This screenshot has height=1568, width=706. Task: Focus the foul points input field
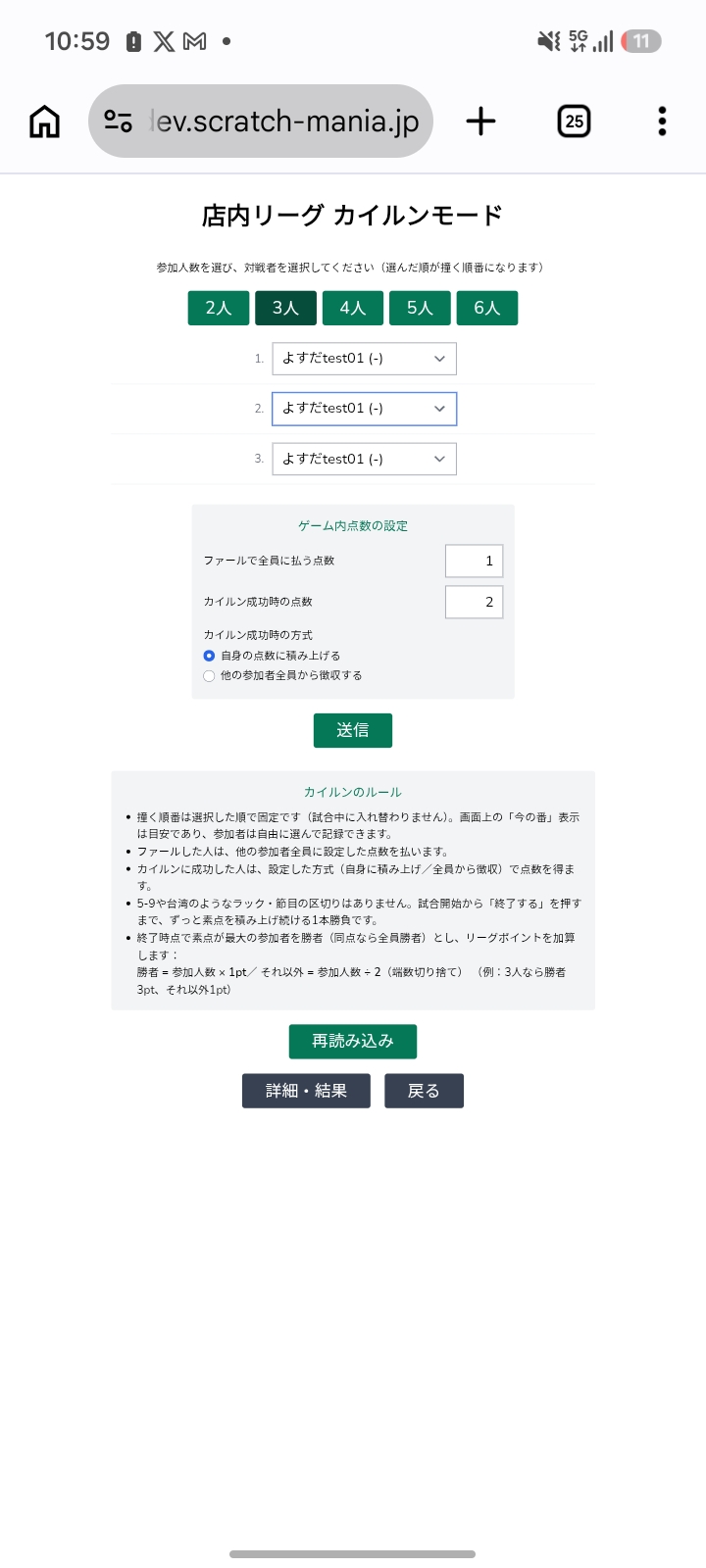tap(475, 561)
